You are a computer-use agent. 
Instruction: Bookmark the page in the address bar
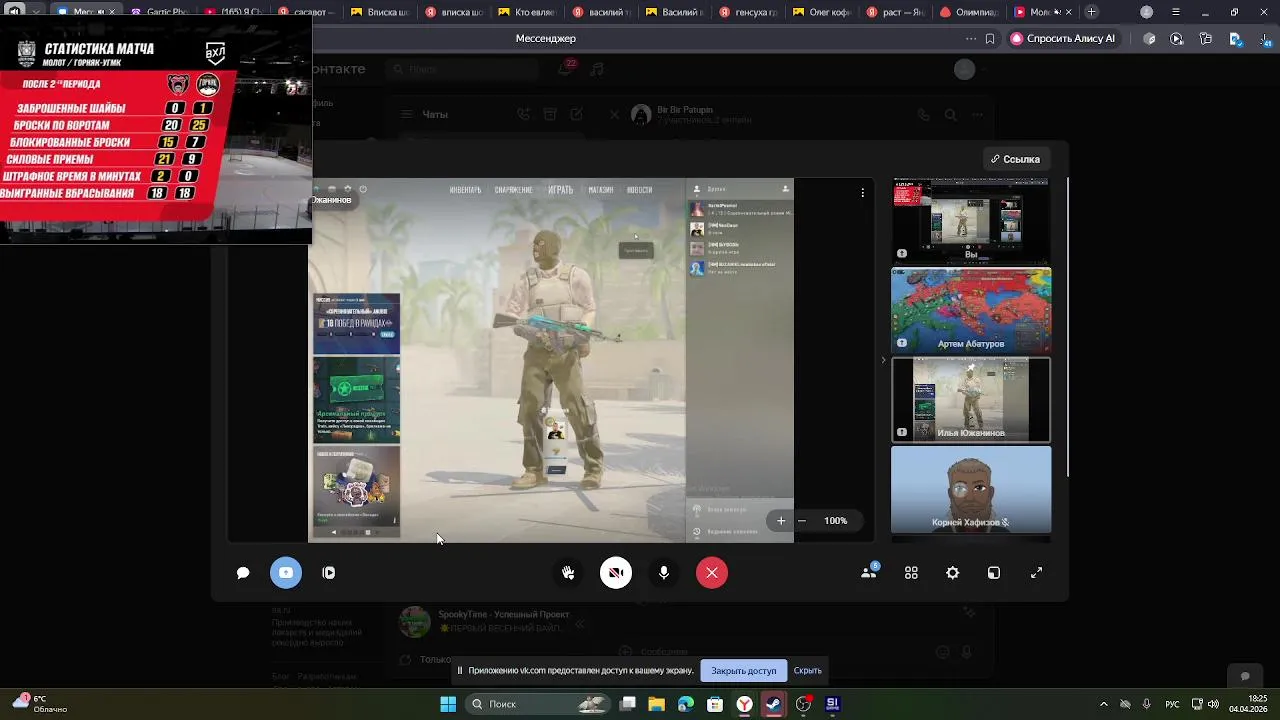click(x=990, y=39)
